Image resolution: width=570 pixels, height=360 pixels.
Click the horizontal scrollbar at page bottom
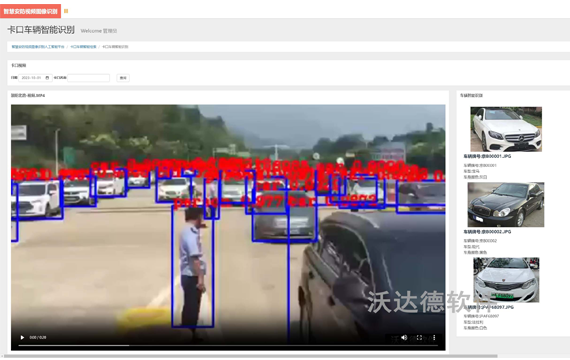coord(250,356)
